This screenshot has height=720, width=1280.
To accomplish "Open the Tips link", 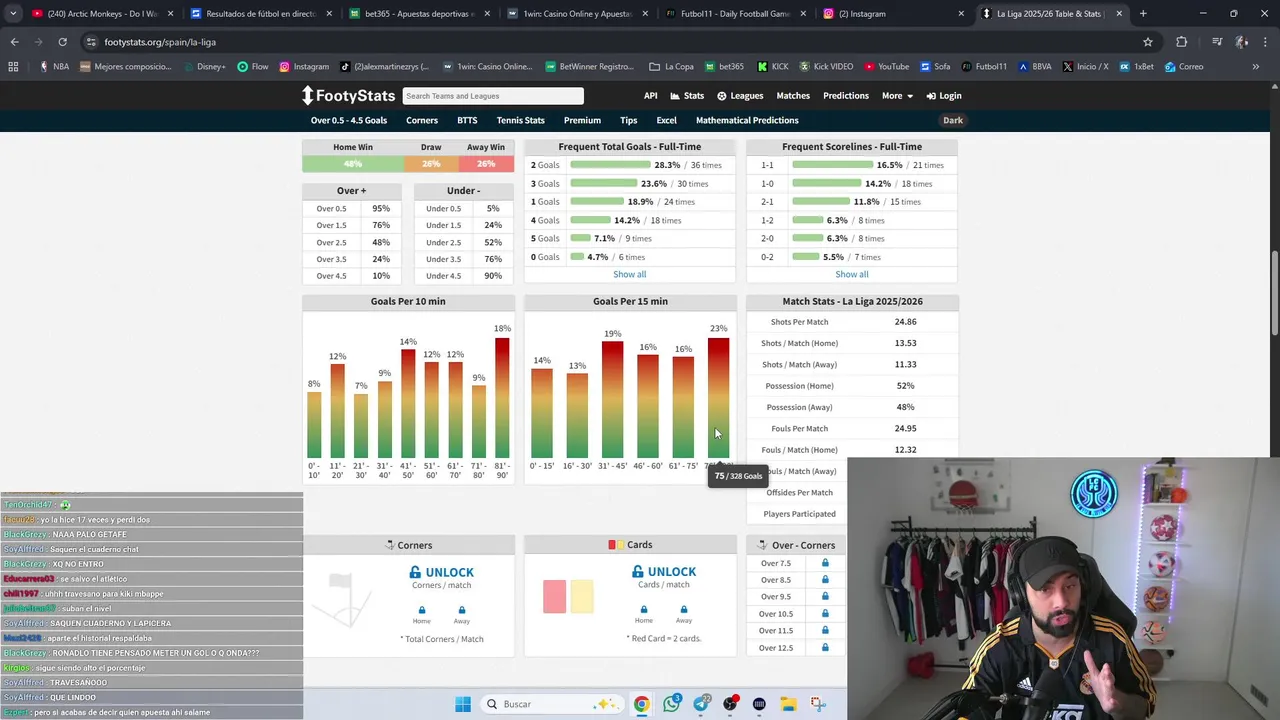I will [628, 120].
